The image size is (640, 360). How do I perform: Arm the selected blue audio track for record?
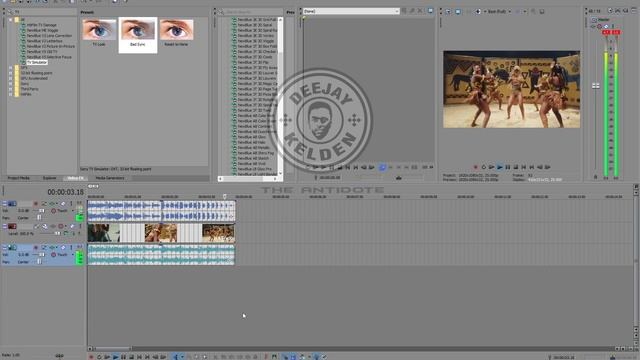(x=36, y=247)
